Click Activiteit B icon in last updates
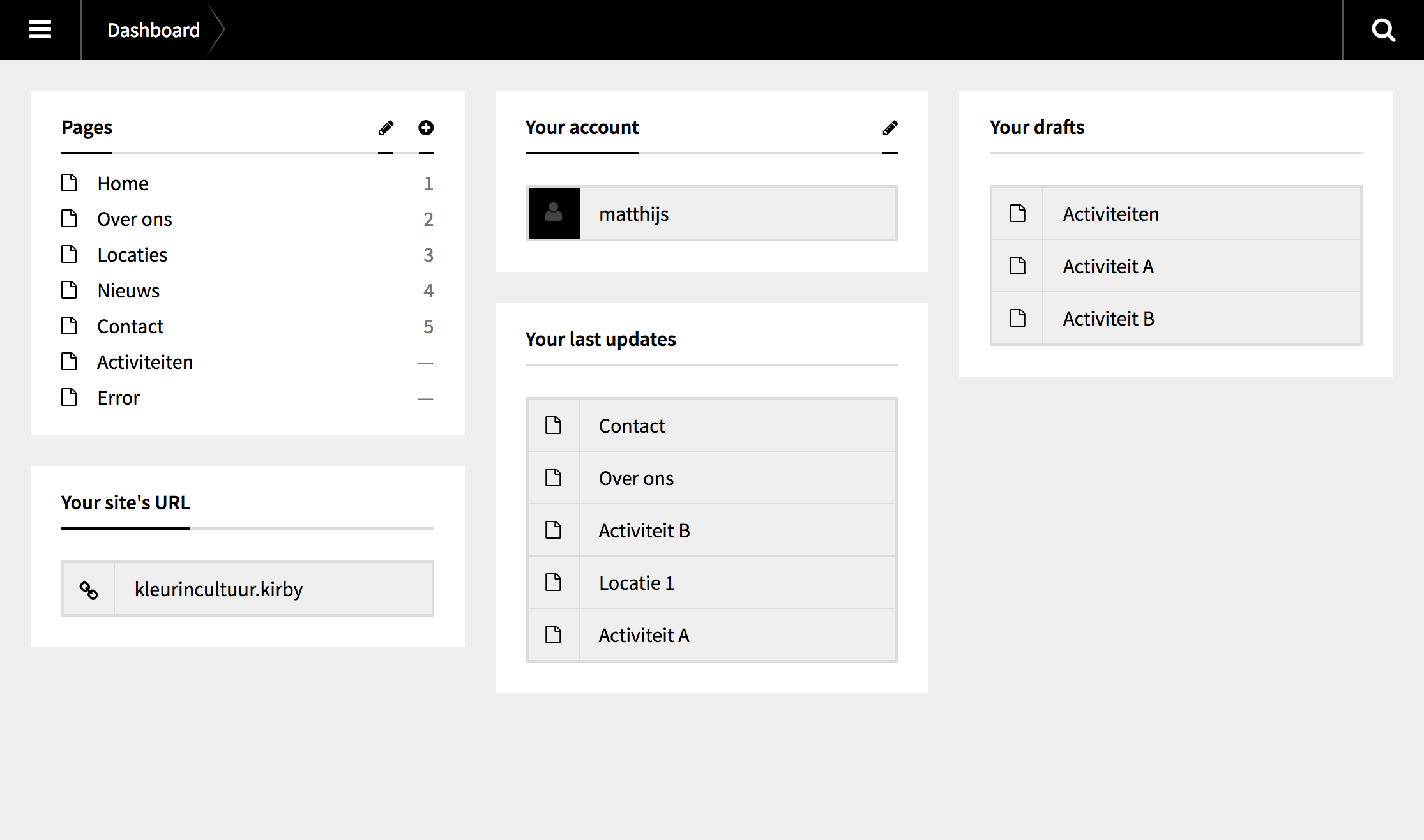The height and width of the screenshot is (840, 1424). [x=553, y=530]
